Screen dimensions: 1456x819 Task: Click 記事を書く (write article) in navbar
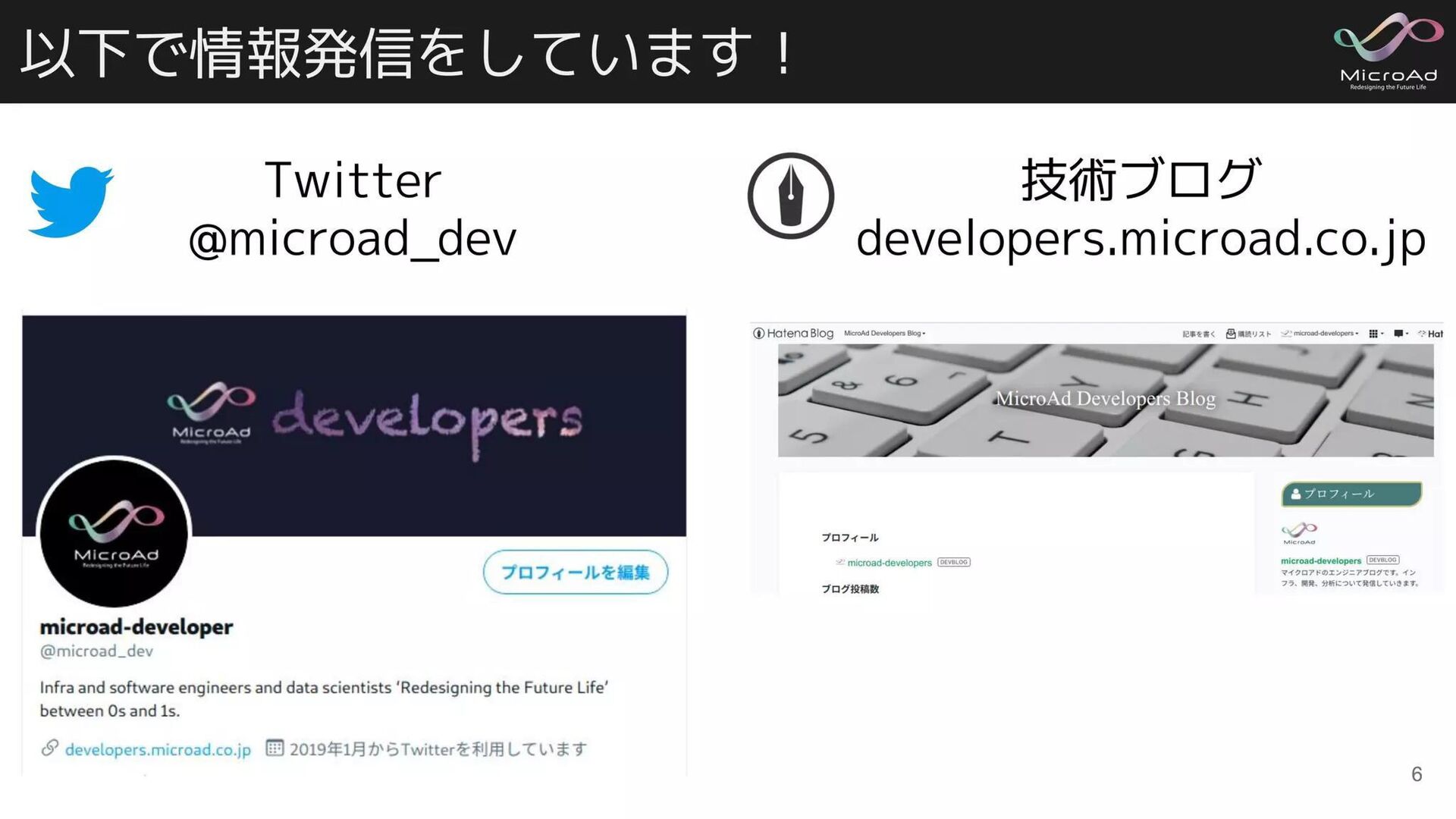(1198, 334)
